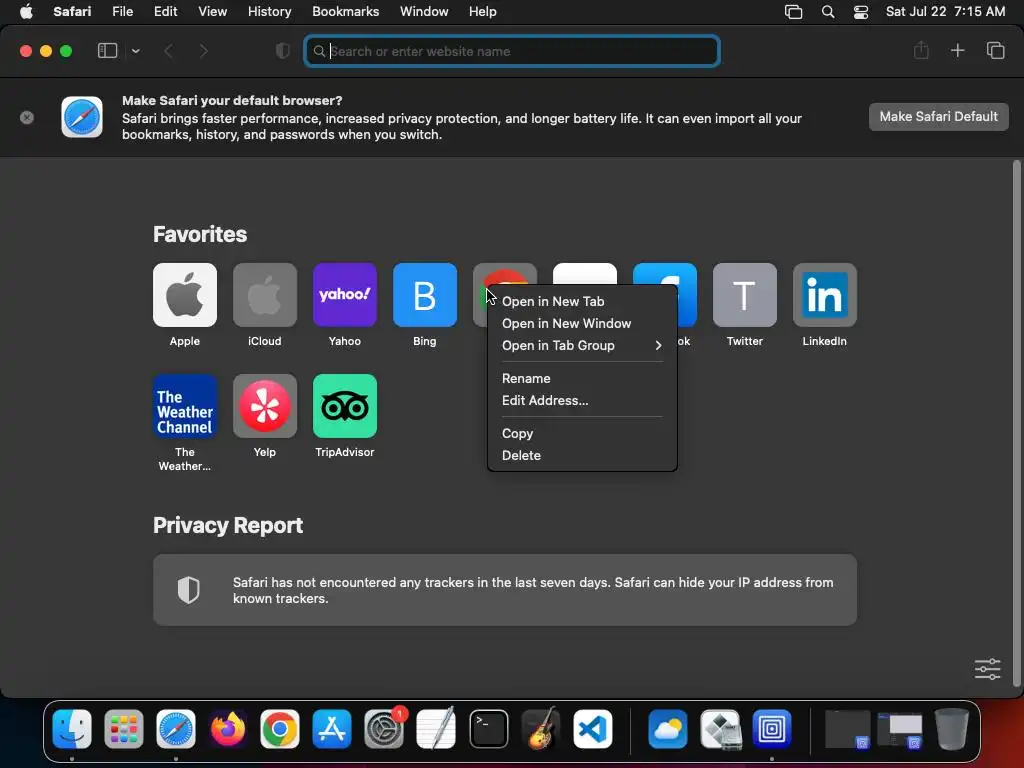Click the date and time in menu bar
Viewport: 1024px width, 768px height.
tap(945, 11)
